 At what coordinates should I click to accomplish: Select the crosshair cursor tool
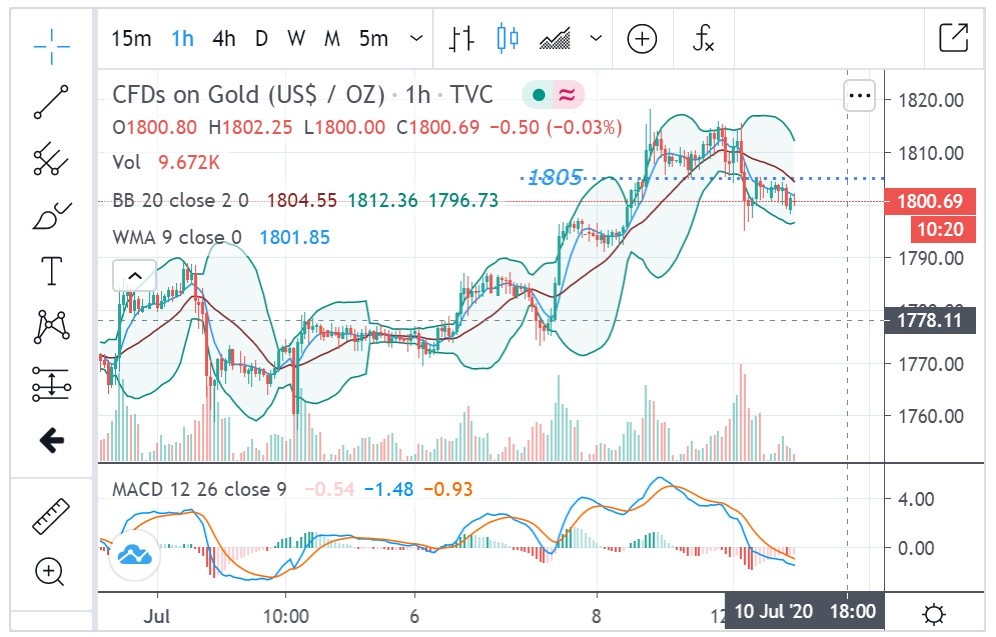click(x=51, y=40)
